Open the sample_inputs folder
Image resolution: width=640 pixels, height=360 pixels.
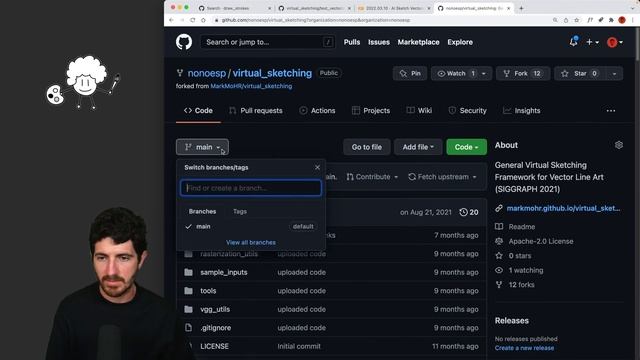coord(224,272)
